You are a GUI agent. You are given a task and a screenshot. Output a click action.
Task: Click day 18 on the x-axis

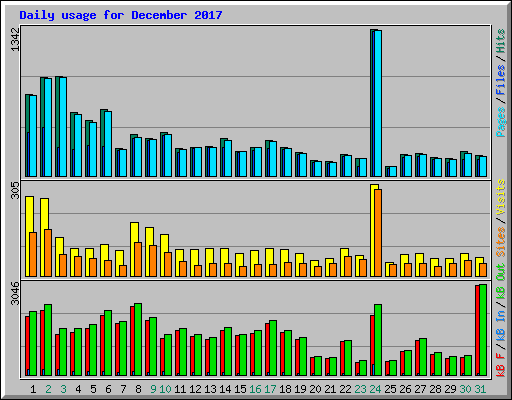285,389
